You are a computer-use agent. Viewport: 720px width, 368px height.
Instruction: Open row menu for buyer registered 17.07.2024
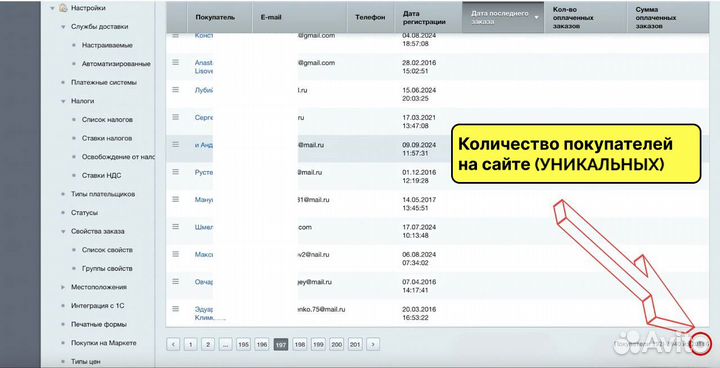pos(175,226)
